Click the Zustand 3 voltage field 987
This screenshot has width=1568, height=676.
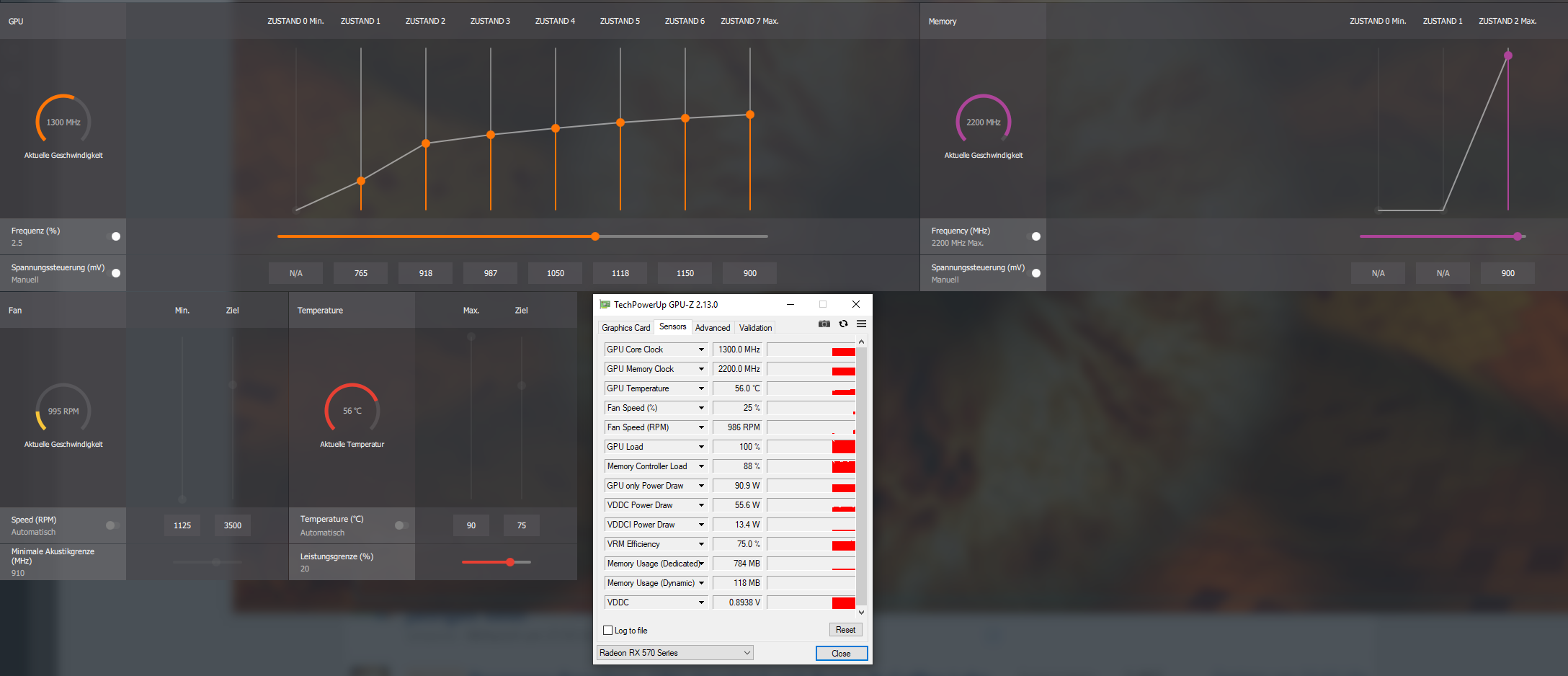click(490, 273)
